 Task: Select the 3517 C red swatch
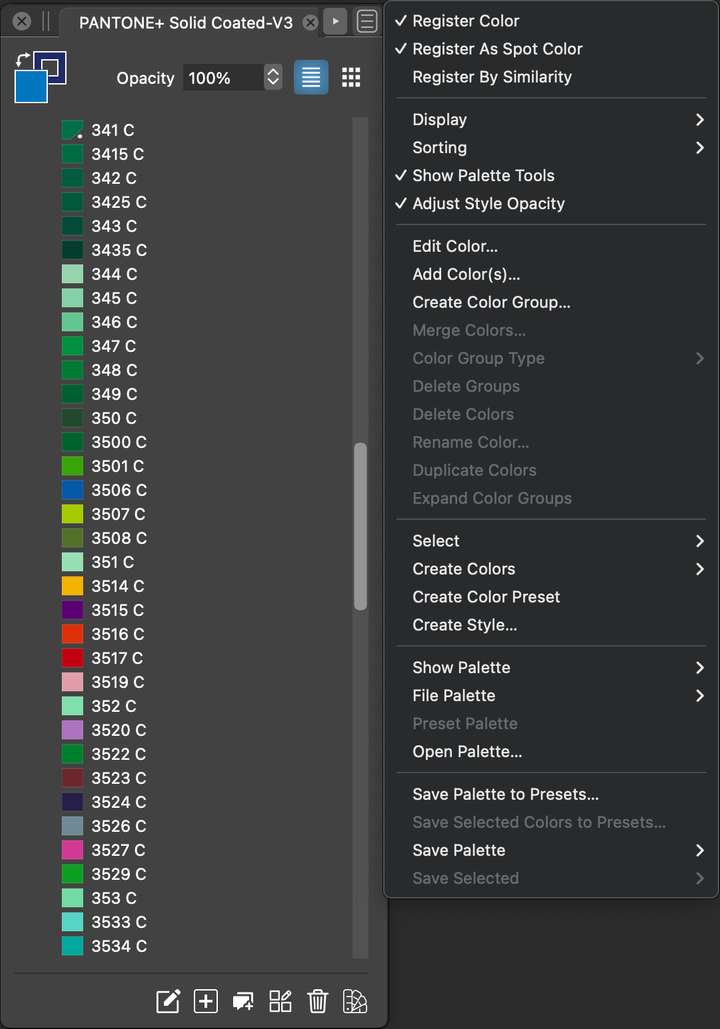(72, 658)
